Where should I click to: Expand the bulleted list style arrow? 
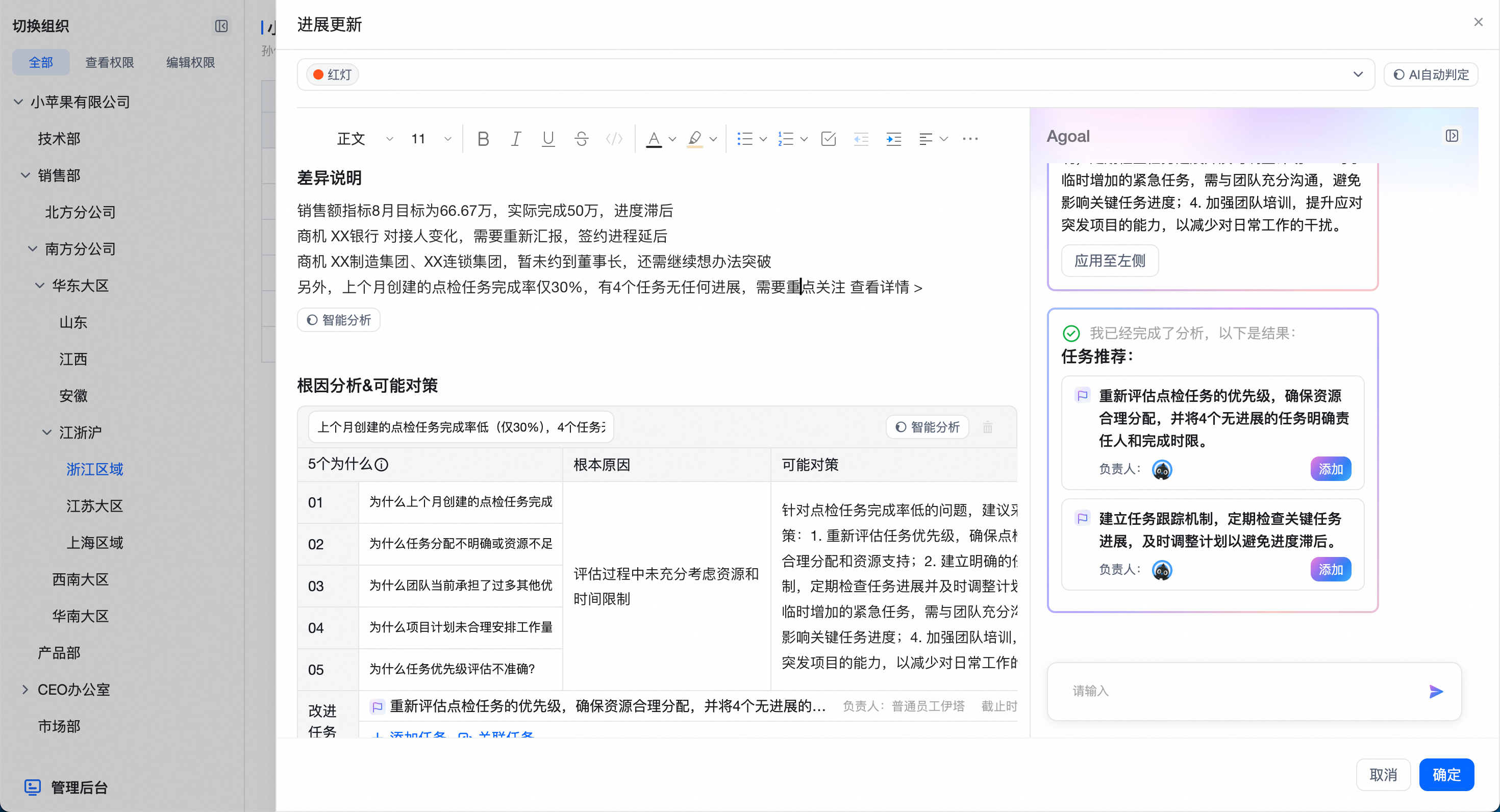tap(763, 139)
